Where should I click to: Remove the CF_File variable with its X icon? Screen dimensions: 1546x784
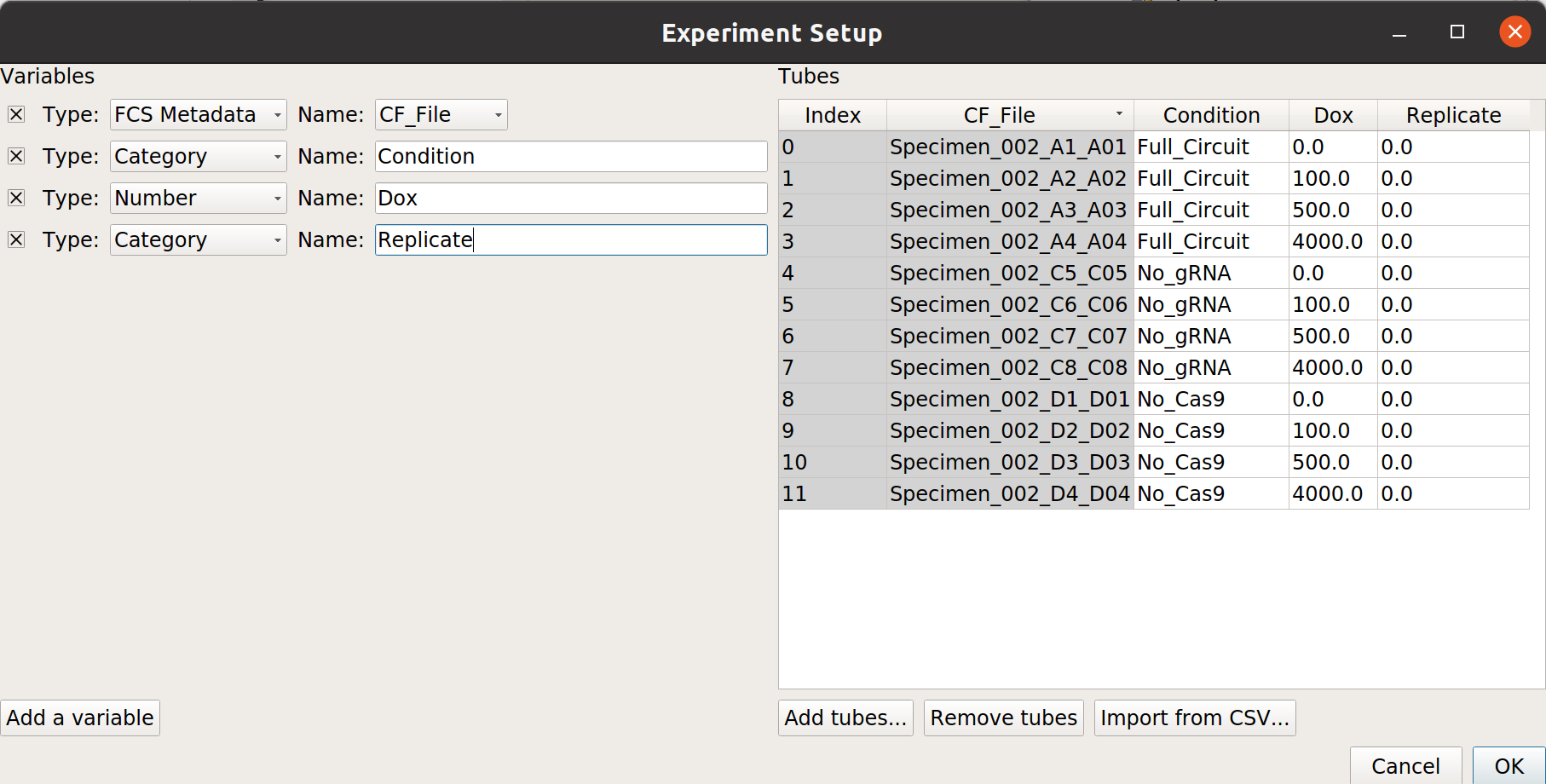click(16, 114)
